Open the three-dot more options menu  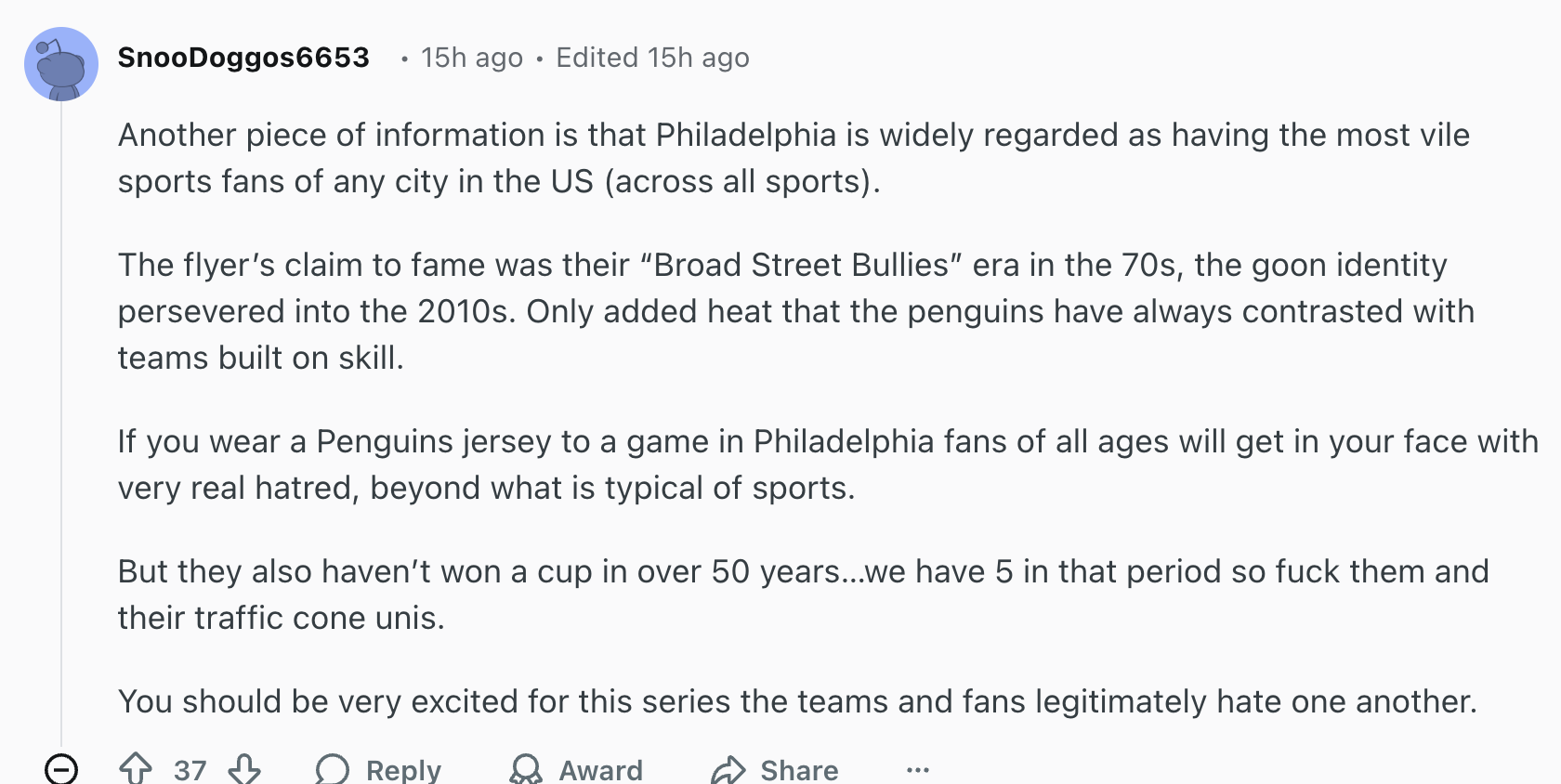(x=917, y=769)
